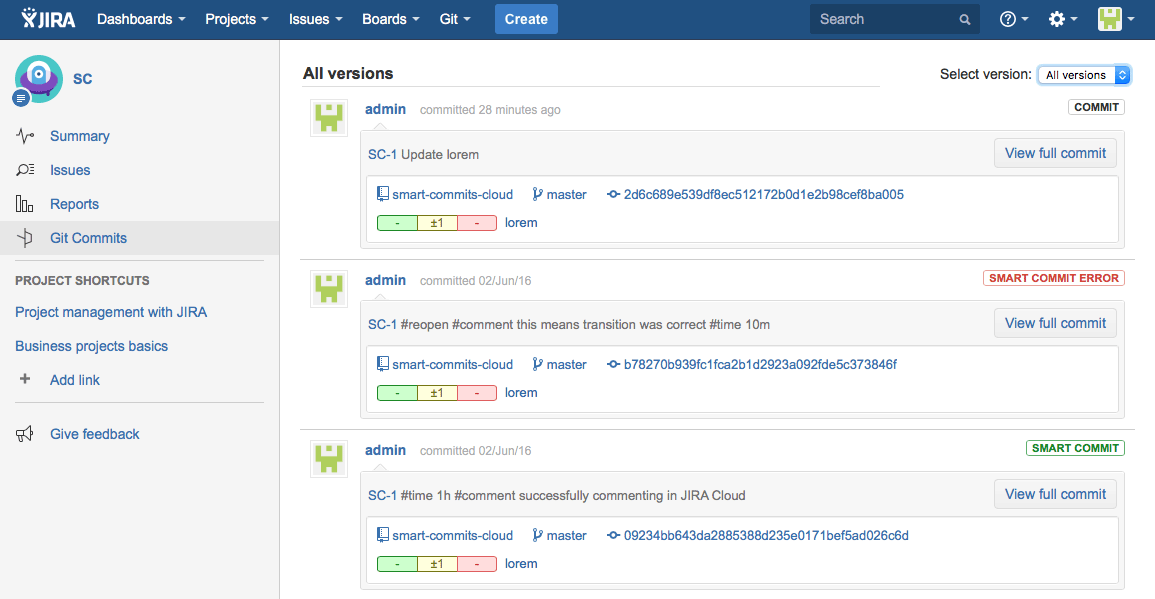This screenshot has width=1155, height=599.
Task: Click the Give feedback megaphone icon
Action: [x=24, y=434]
